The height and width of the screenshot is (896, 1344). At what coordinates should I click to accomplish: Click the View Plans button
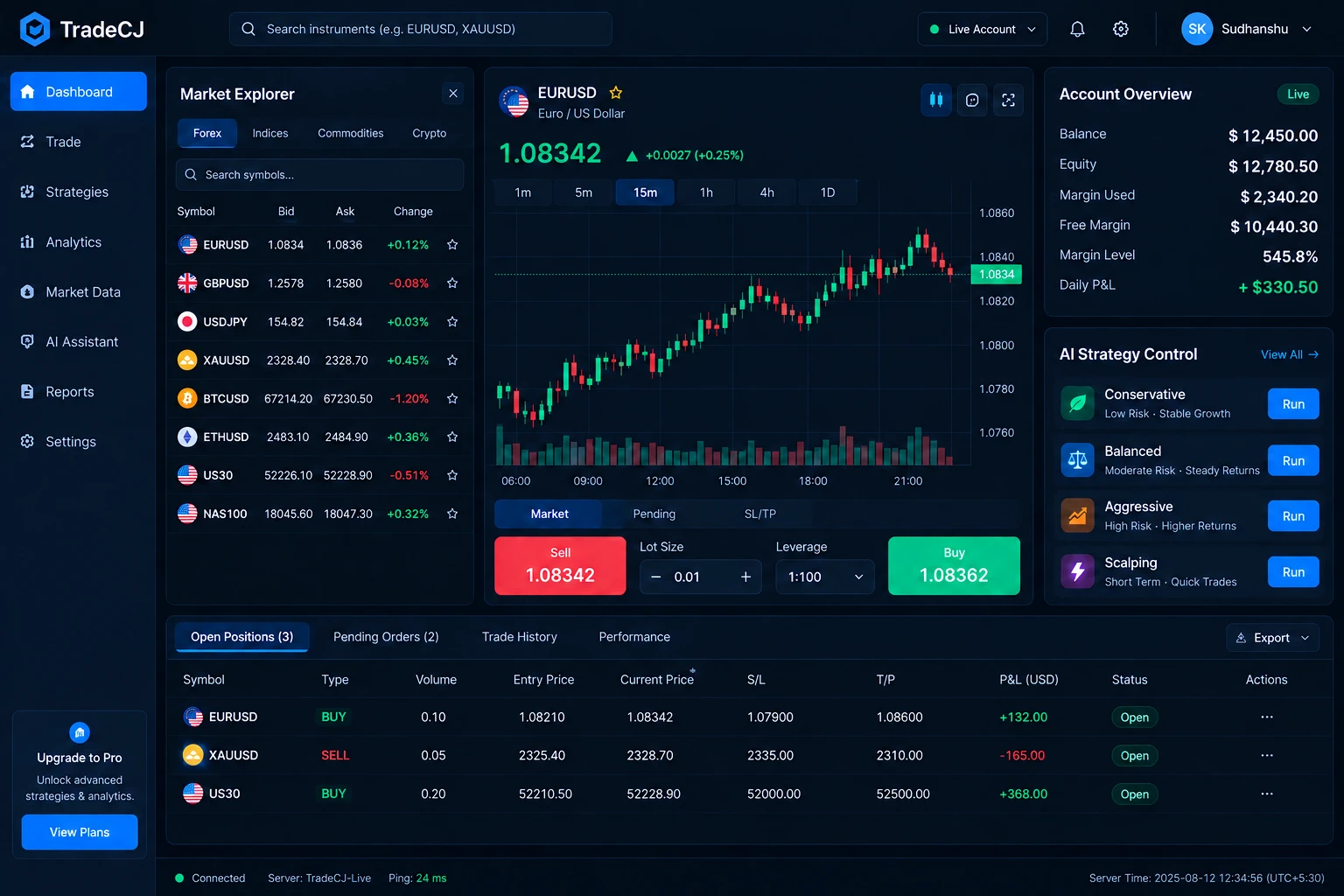(80, 832)
